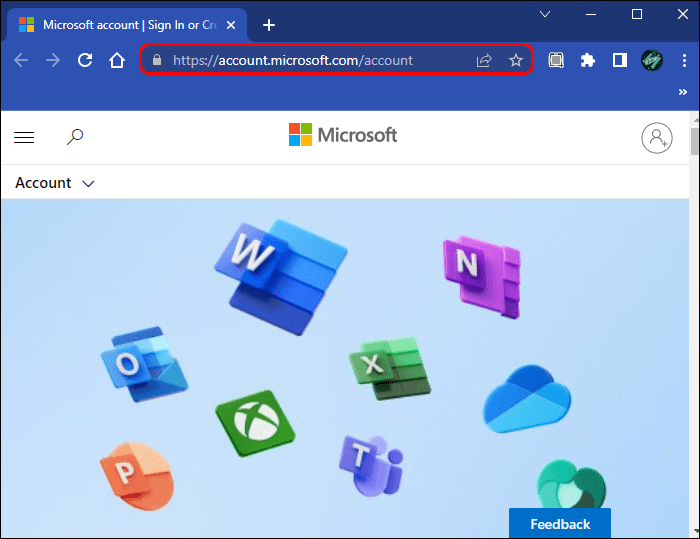700x539 pixels.
Task: Open the Chrome profile avatar
Action: (x=652, y=60)
